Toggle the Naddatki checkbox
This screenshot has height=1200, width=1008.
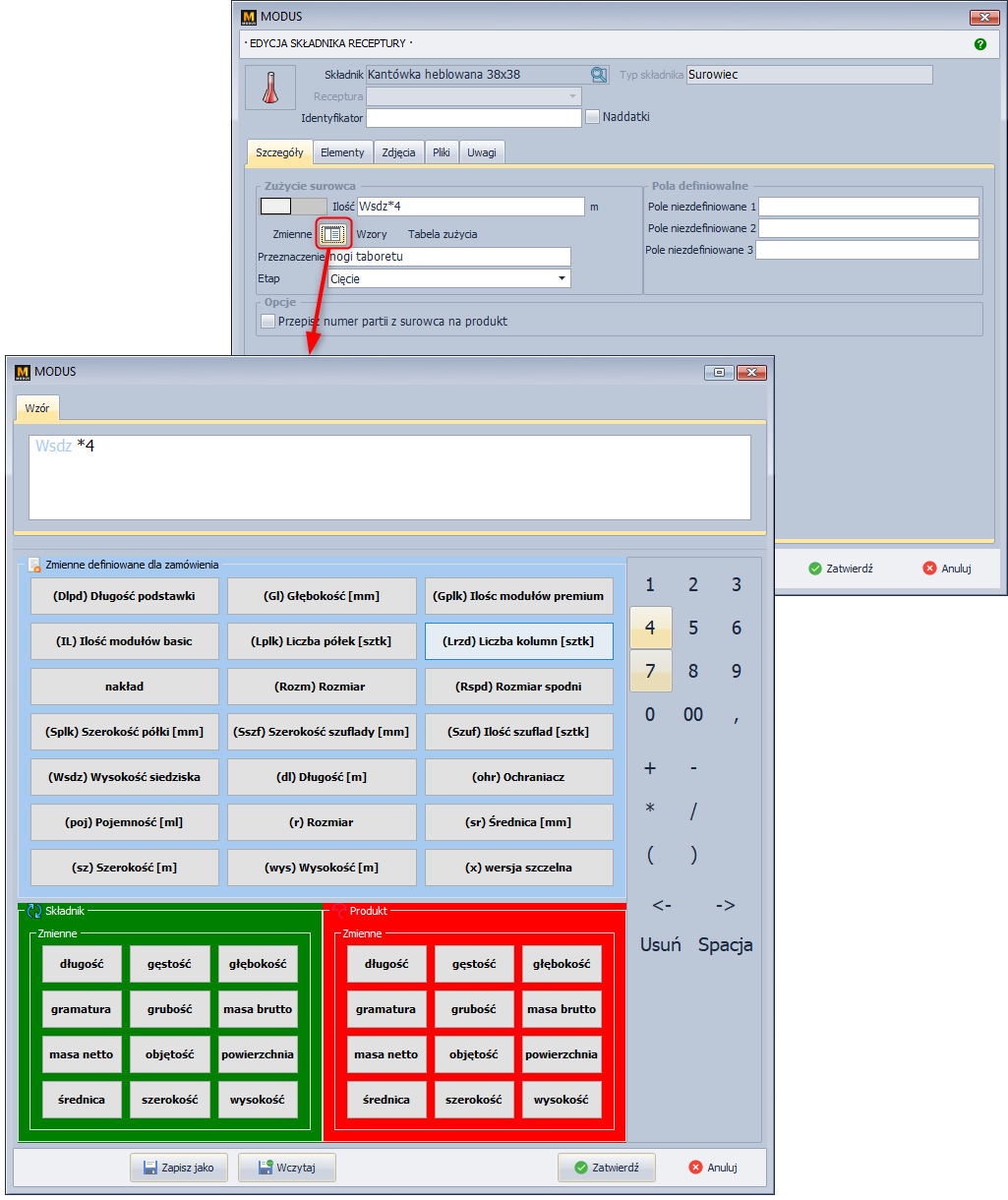(592, 116)
